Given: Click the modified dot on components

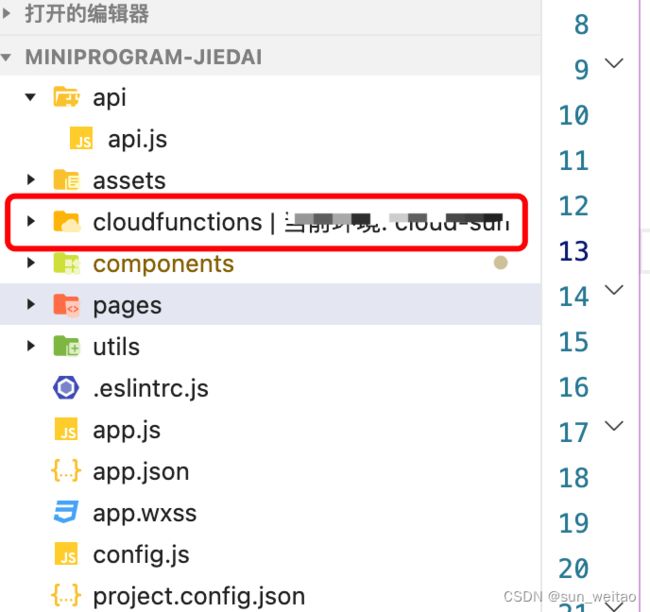Looking at the screenshot, I should [500, 262].
